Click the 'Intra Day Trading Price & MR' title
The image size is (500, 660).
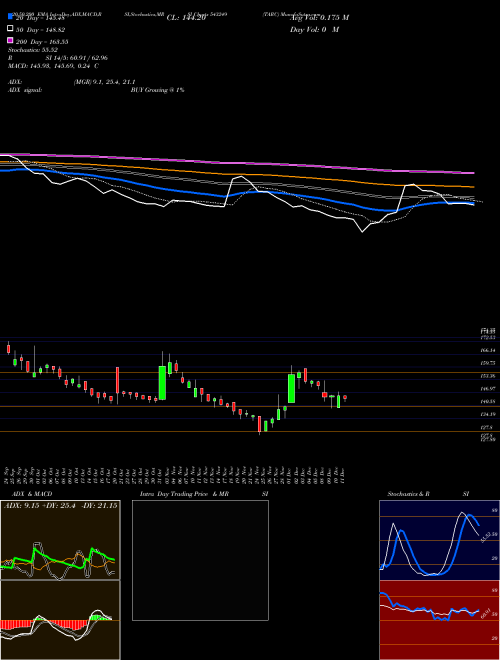[184, 494]
